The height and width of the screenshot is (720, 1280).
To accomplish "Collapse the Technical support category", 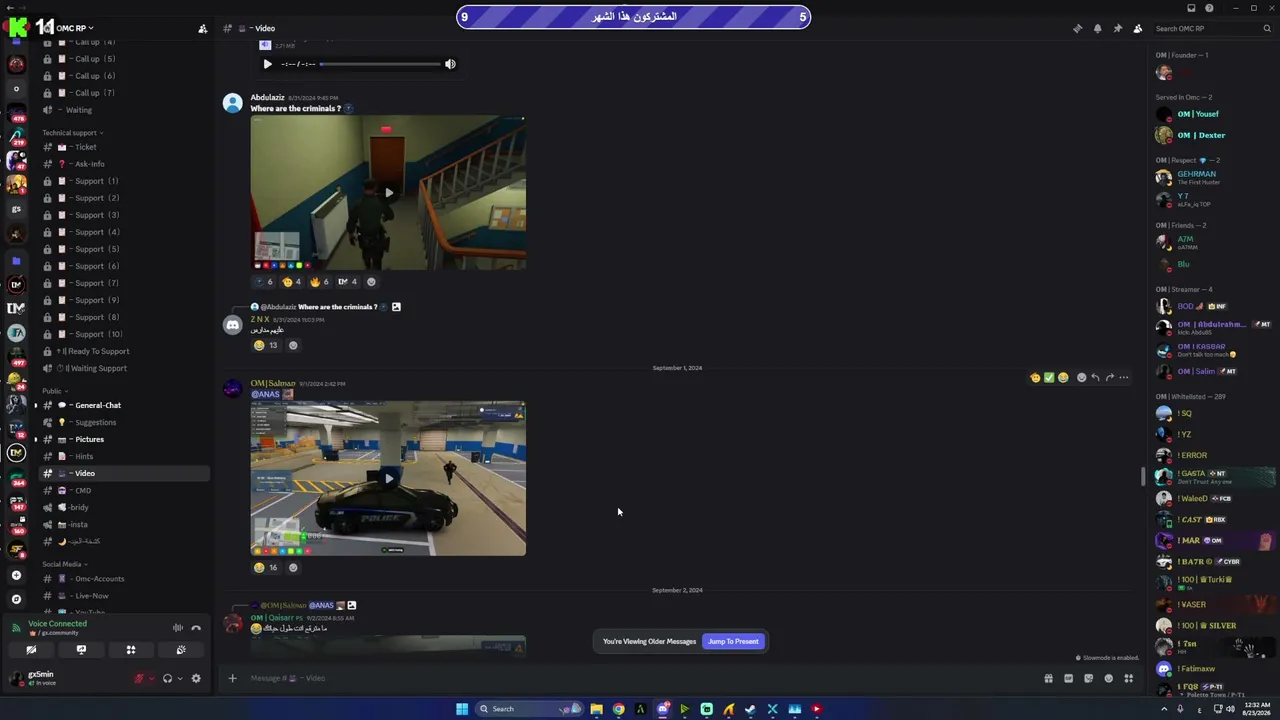I will pos(72,133).
